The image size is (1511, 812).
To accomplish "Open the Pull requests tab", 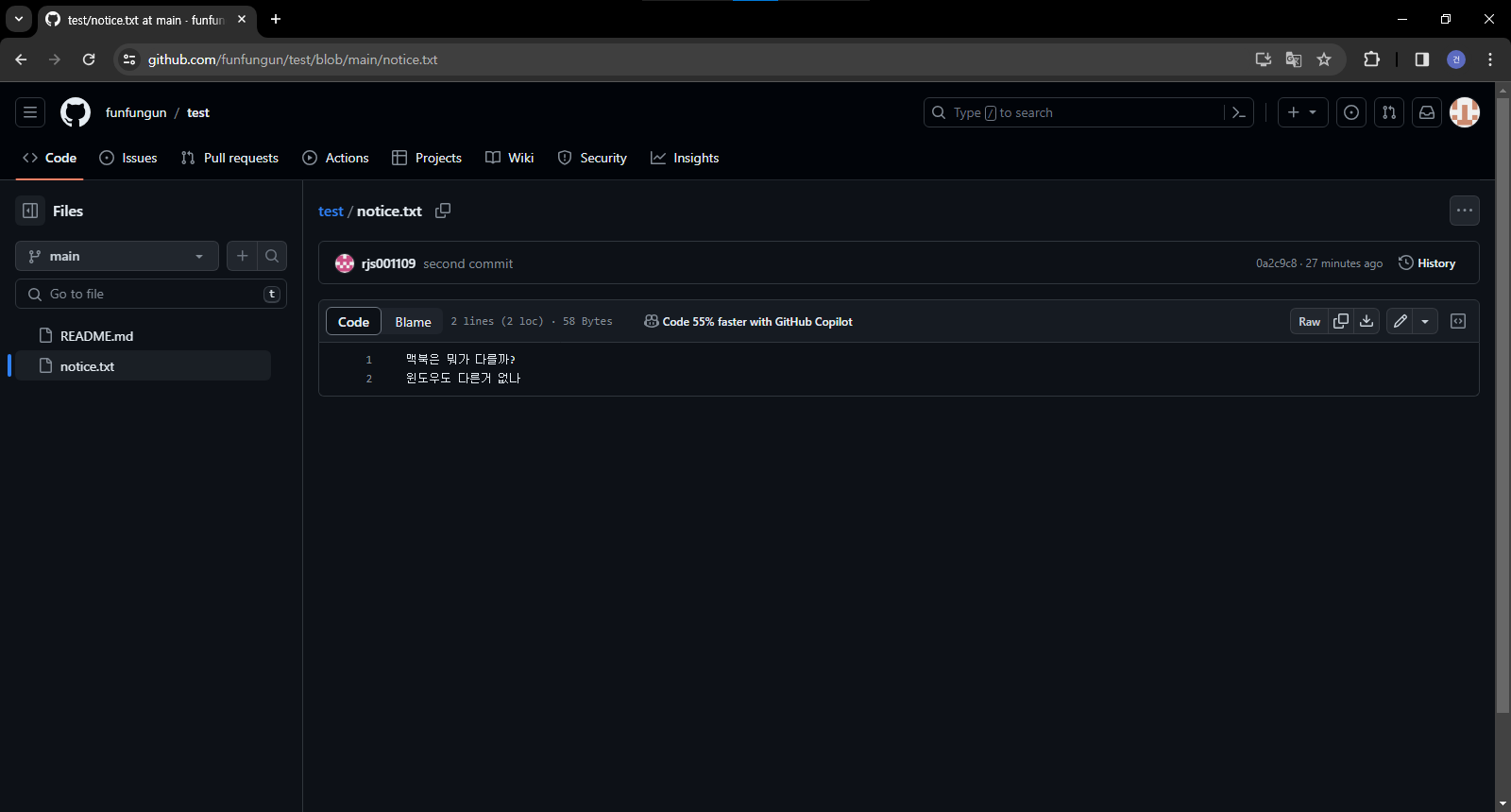I will (229, 158).
